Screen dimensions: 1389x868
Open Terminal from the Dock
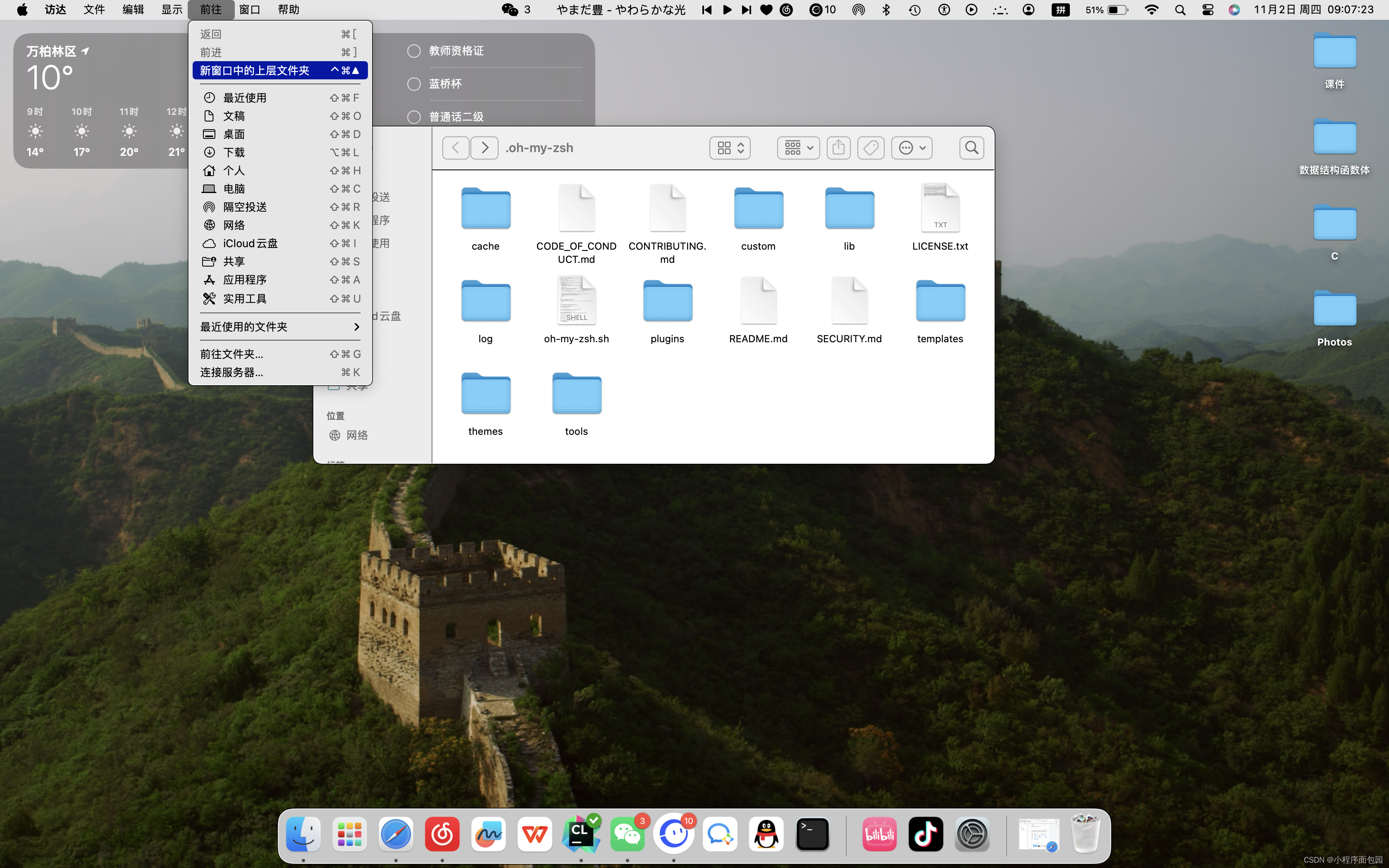click(812, 834)
